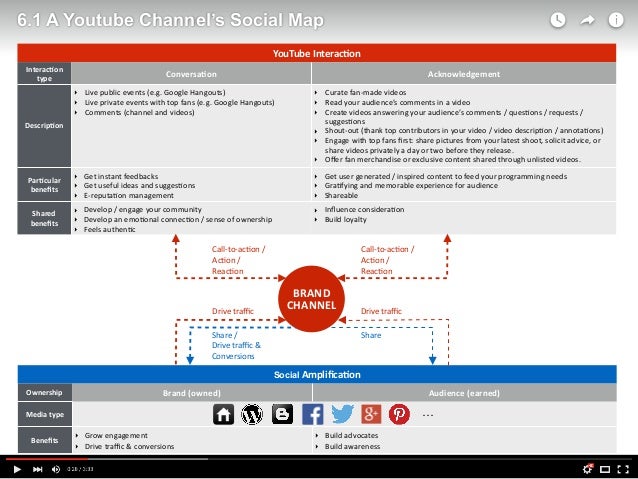This screenshot has width=638, height=479.
Task: Click the Particular benefits row label
Action: [44, 185]
